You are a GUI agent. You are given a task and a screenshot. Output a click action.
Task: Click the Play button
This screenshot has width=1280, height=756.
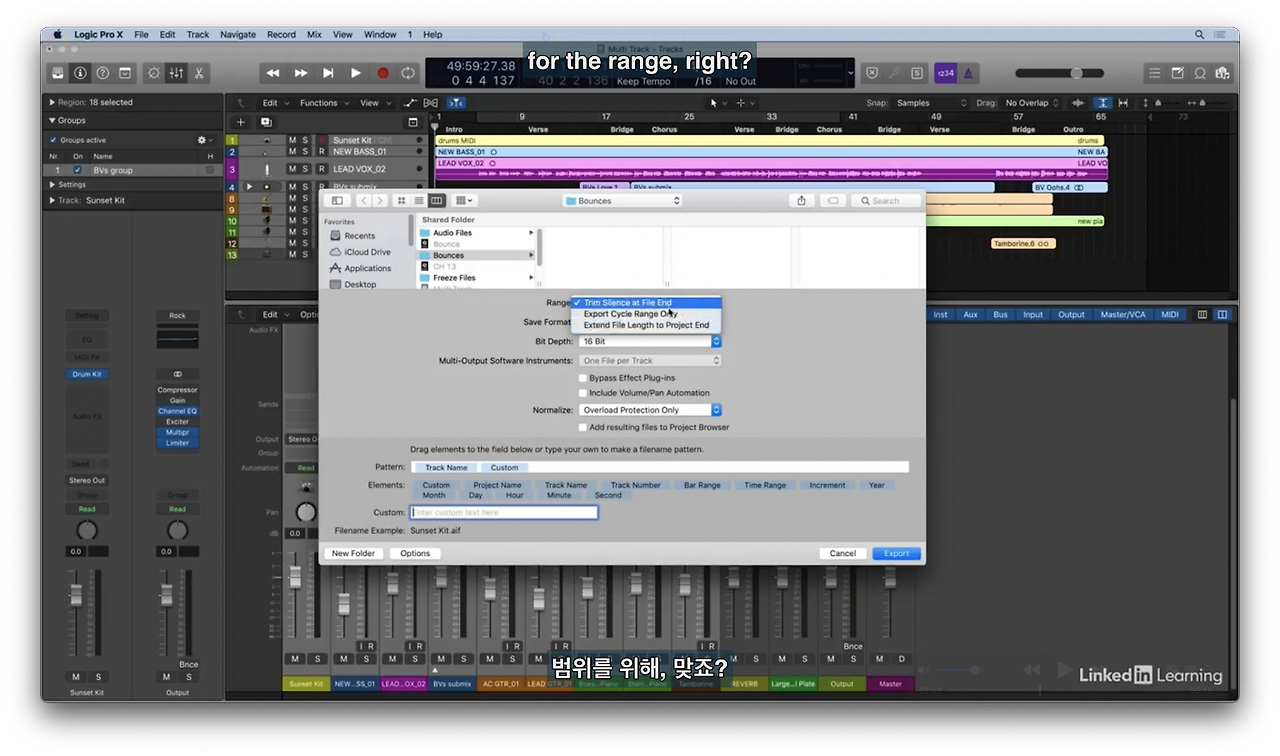[x=356, y=73]
